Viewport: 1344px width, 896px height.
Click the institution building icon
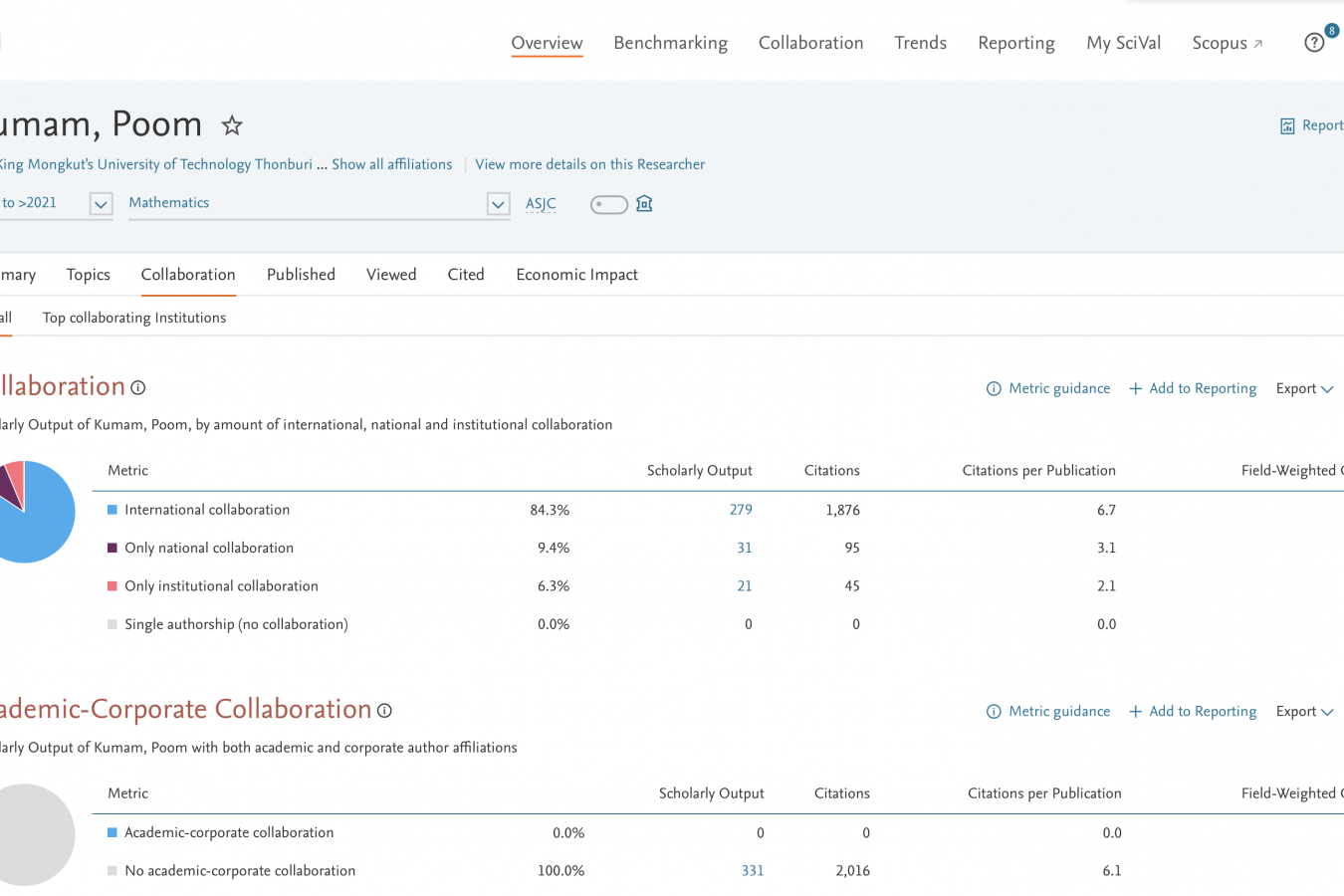(x=644, y=204)
